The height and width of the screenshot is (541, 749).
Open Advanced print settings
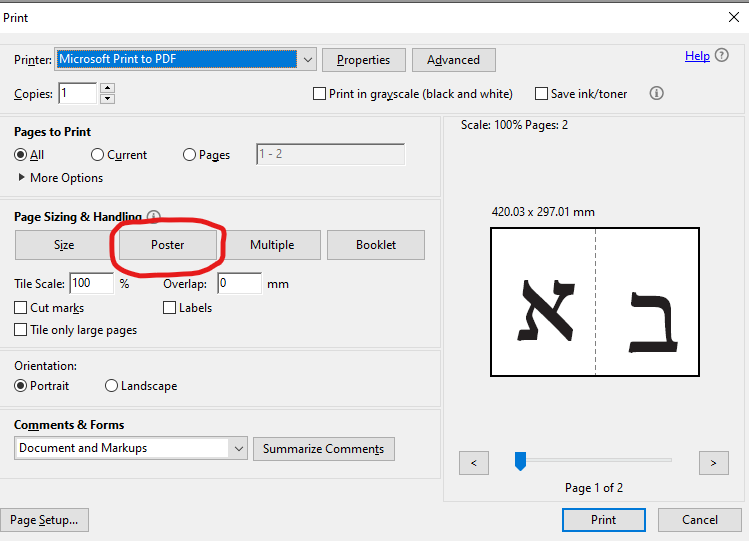click(x=453, y=60)
